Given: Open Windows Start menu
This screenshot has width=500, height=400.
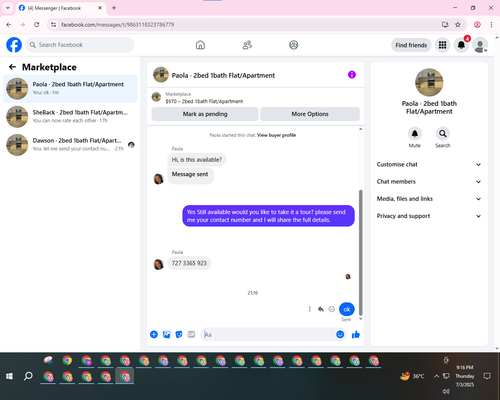Looking at the screenshot, I should coord(9,376).
